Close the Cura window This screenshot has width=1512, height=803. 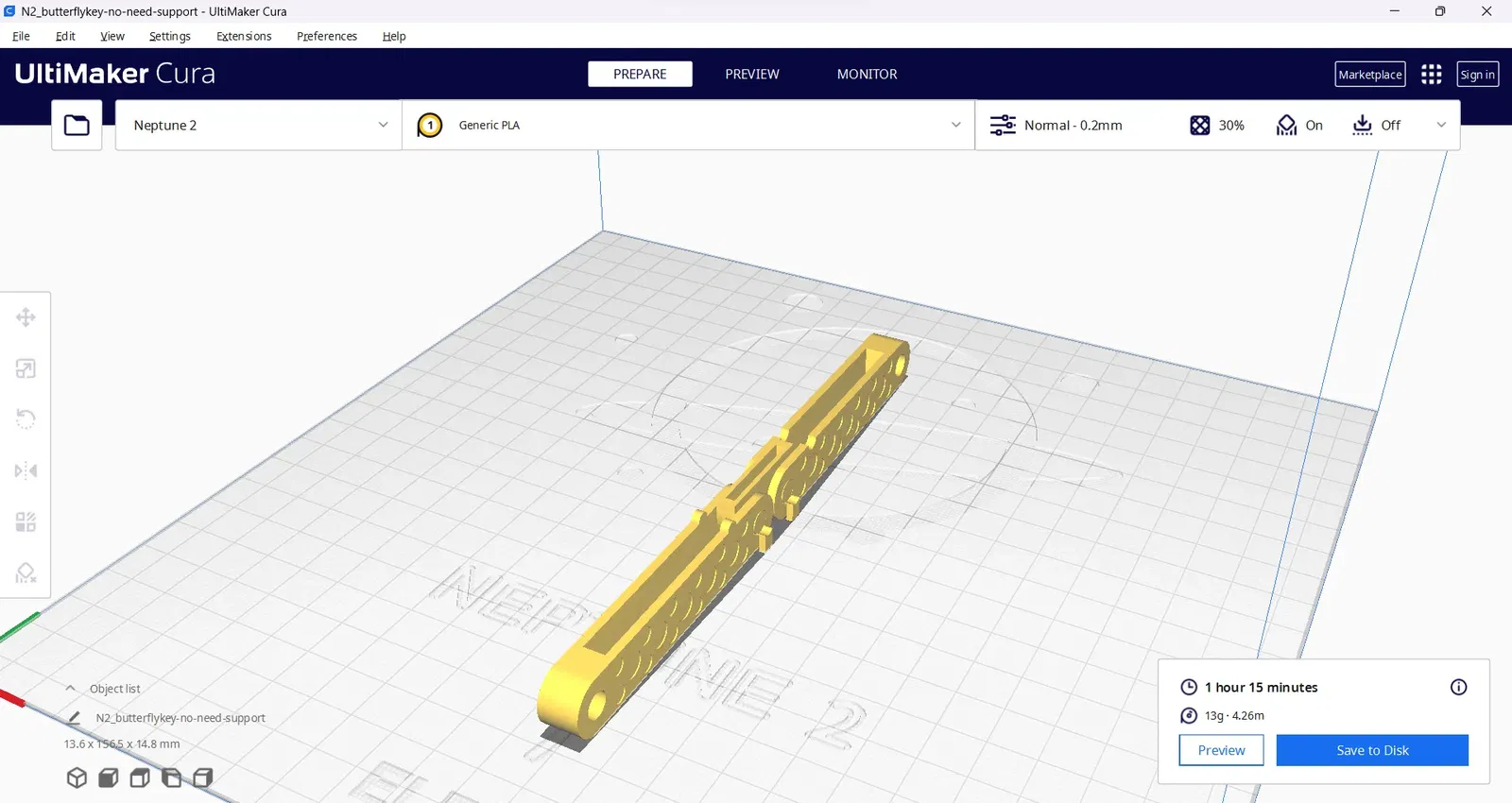pos(1486,11)
